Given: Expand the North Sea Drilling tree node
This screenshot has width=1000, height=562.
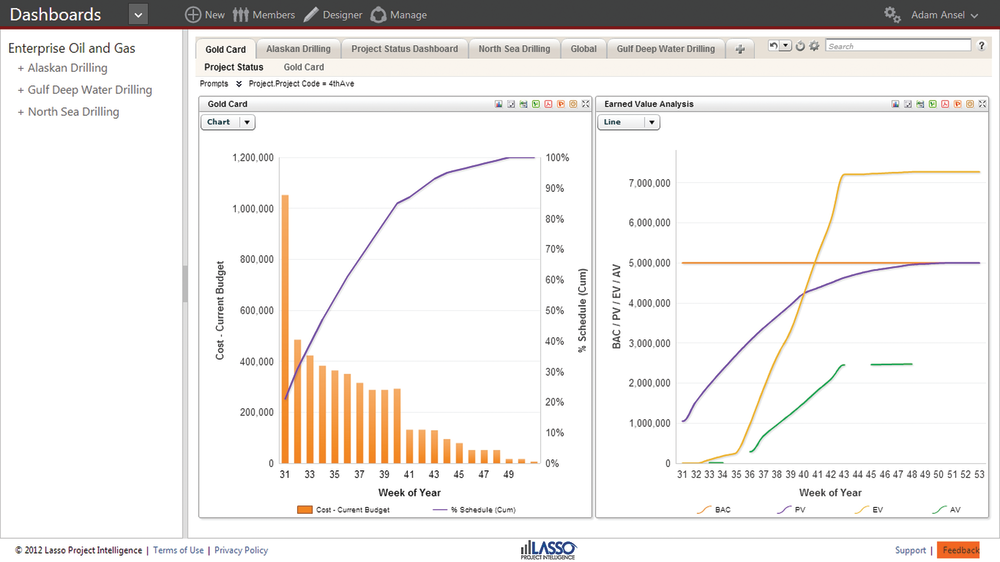Looking at the screenshot, I should (20, 112).
